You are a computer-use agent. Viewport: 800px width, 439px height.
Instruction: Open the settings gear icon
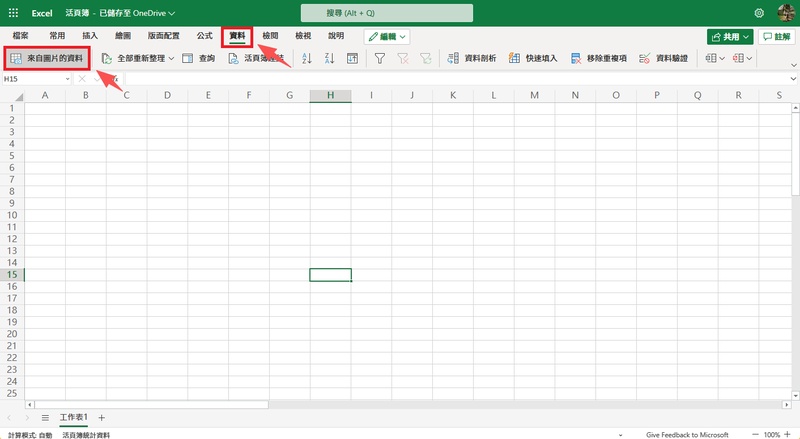pyautogui.click(x=759, y=13)
